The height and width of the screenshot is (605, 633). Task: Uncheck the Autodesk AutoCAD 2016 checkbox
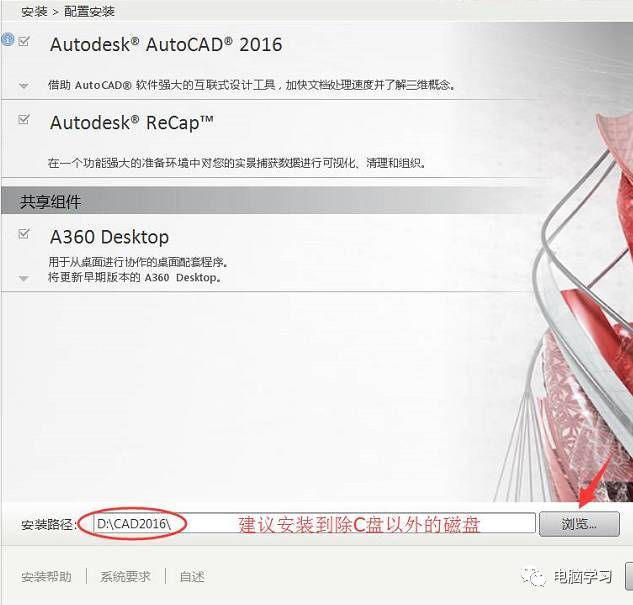click(x=24, y=41)
